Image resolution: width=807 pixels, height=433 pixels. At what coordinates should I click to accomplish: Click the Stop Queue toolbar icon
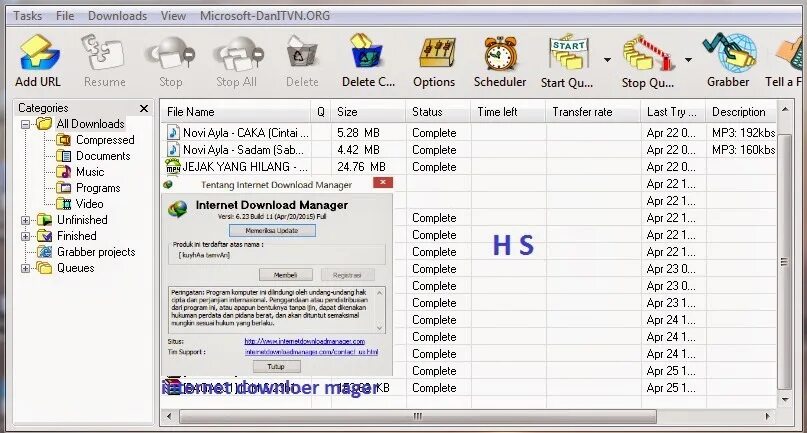[647, 53]
